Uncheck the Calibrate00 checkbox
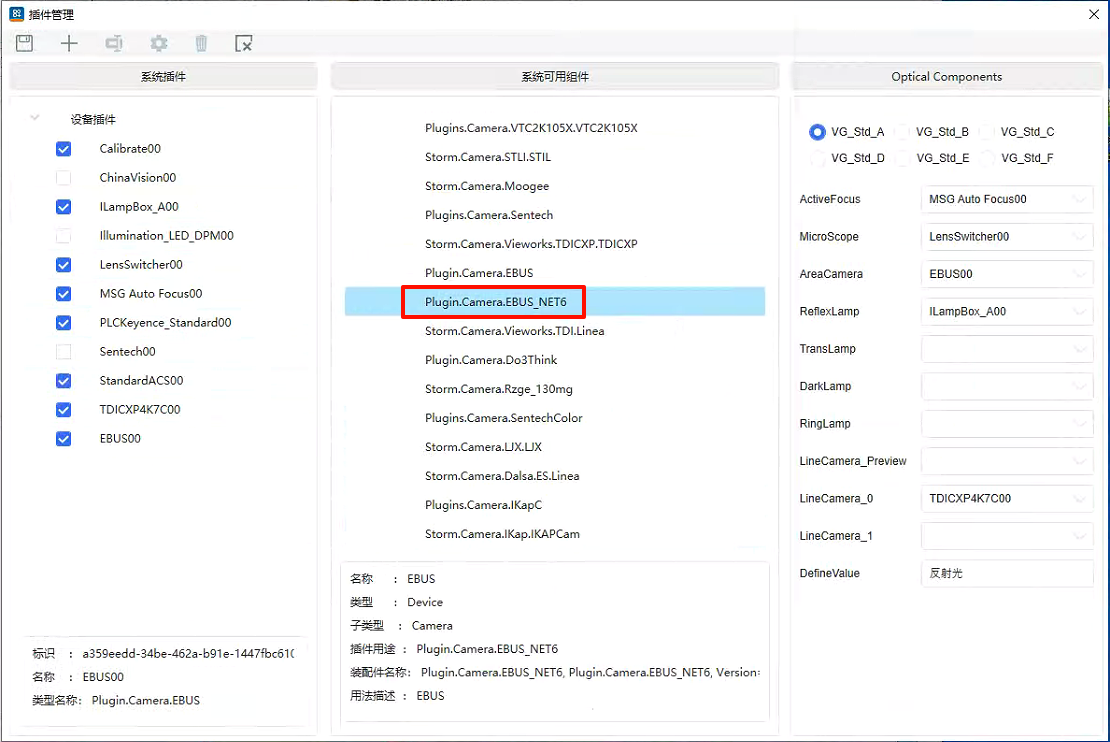Viewport: 1110px width, 742px height. pyautogui.click(x=64, y=149)
